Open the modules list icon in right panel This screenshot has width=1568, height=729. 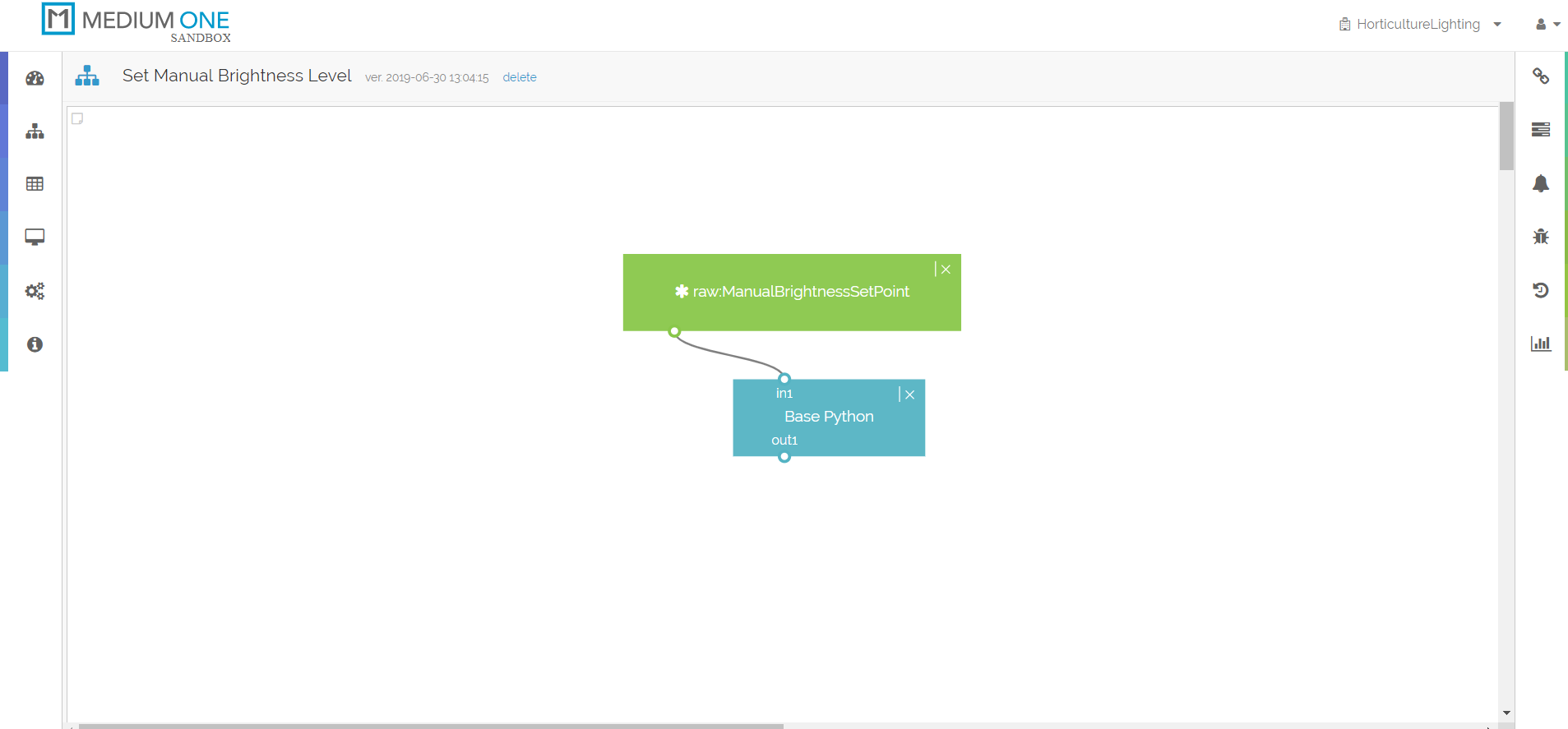pyautogui.click(x=1540, y=130)
